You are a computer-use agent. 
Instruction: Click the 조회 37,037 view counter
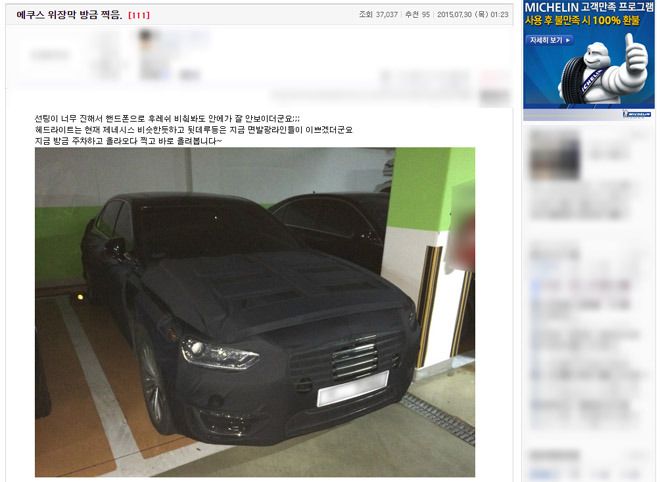[x=378, y=14]
